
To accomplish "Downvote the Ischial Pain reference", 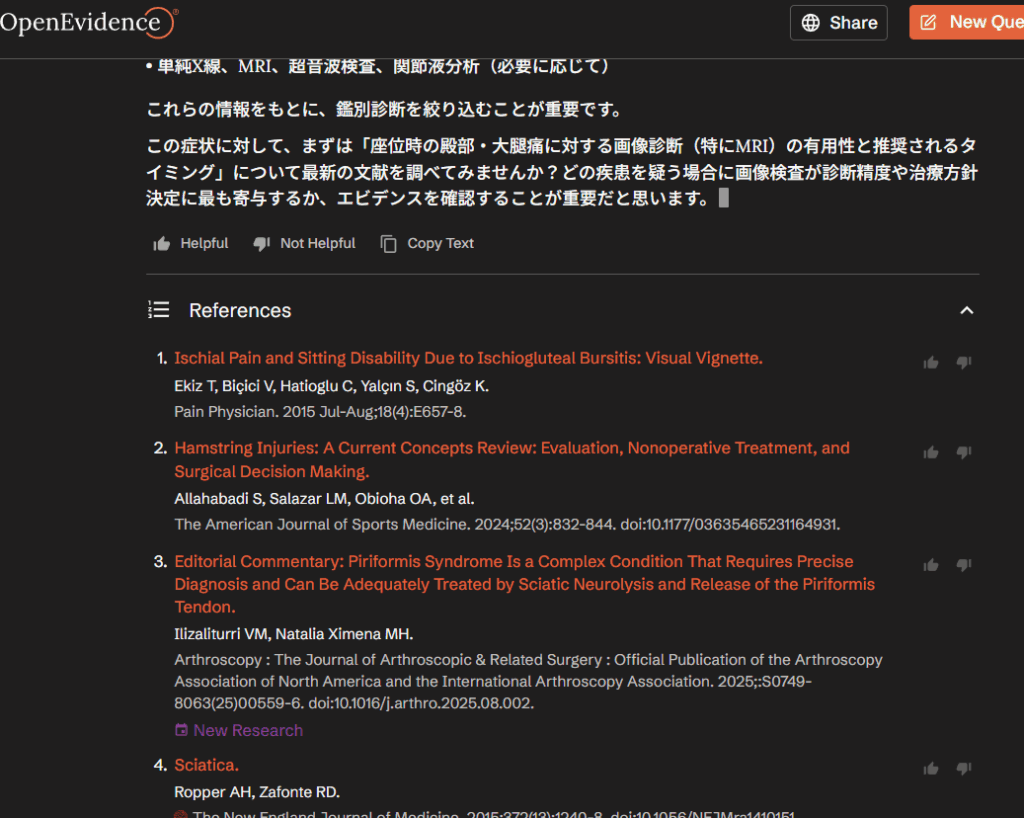I will [963, 363].
